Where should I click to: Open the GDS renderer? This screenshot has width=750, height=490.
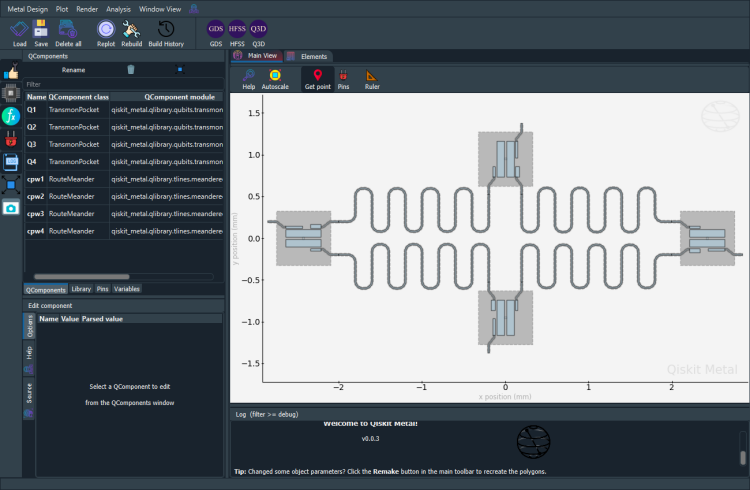[x=216, y=33]
